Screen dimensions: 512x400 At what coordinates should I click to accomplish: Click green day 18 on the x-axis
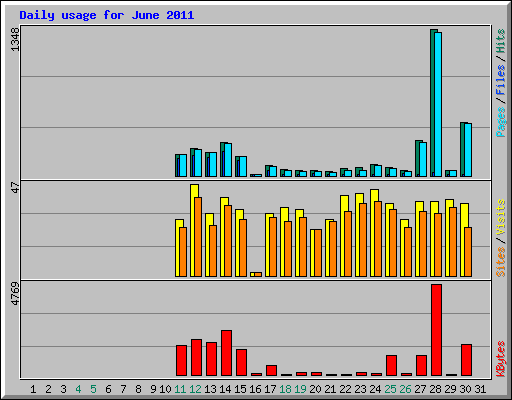coord(285,389)
